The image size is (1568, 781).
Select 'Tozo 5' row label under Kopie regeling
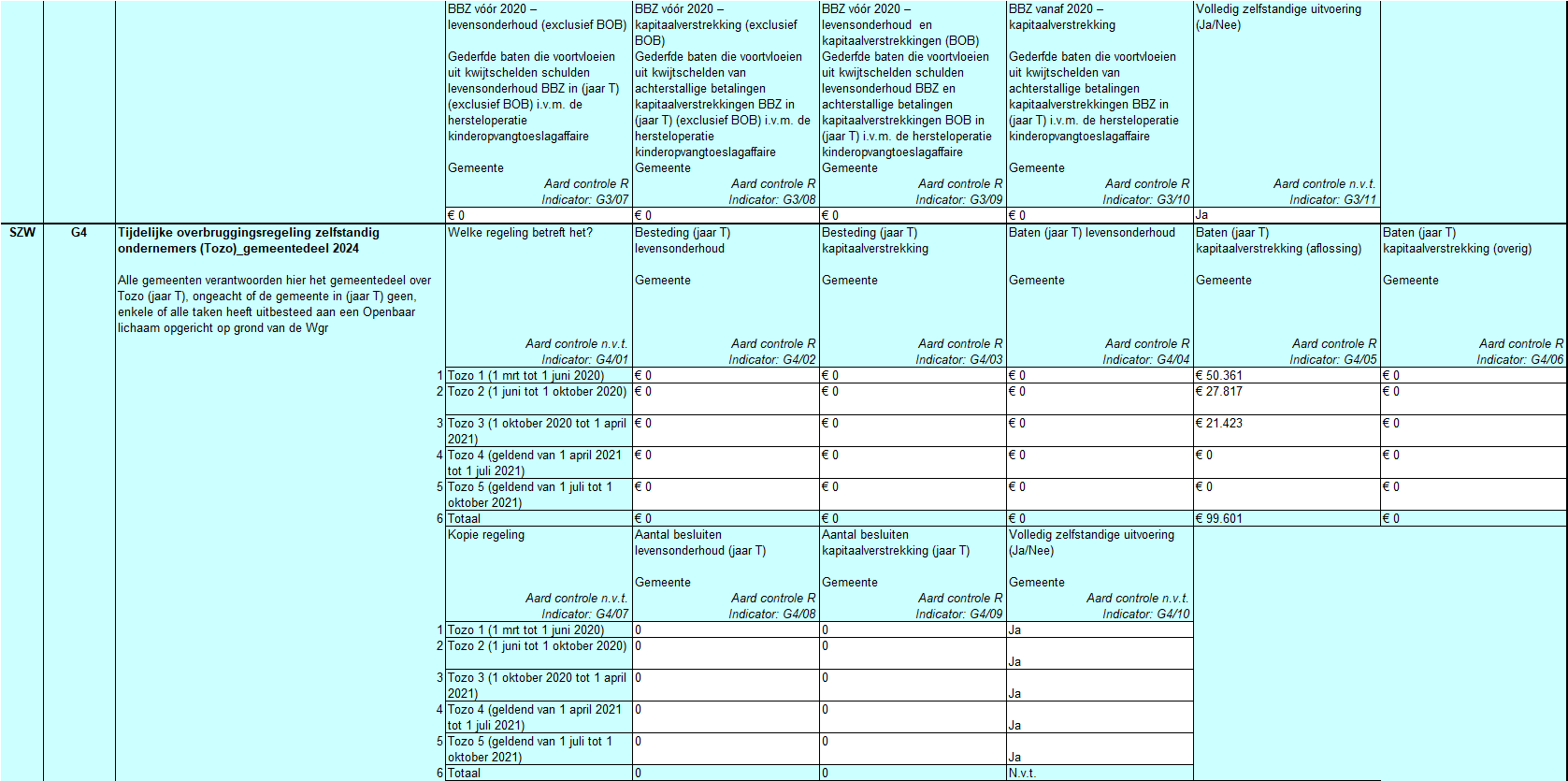tap(539, 748)
